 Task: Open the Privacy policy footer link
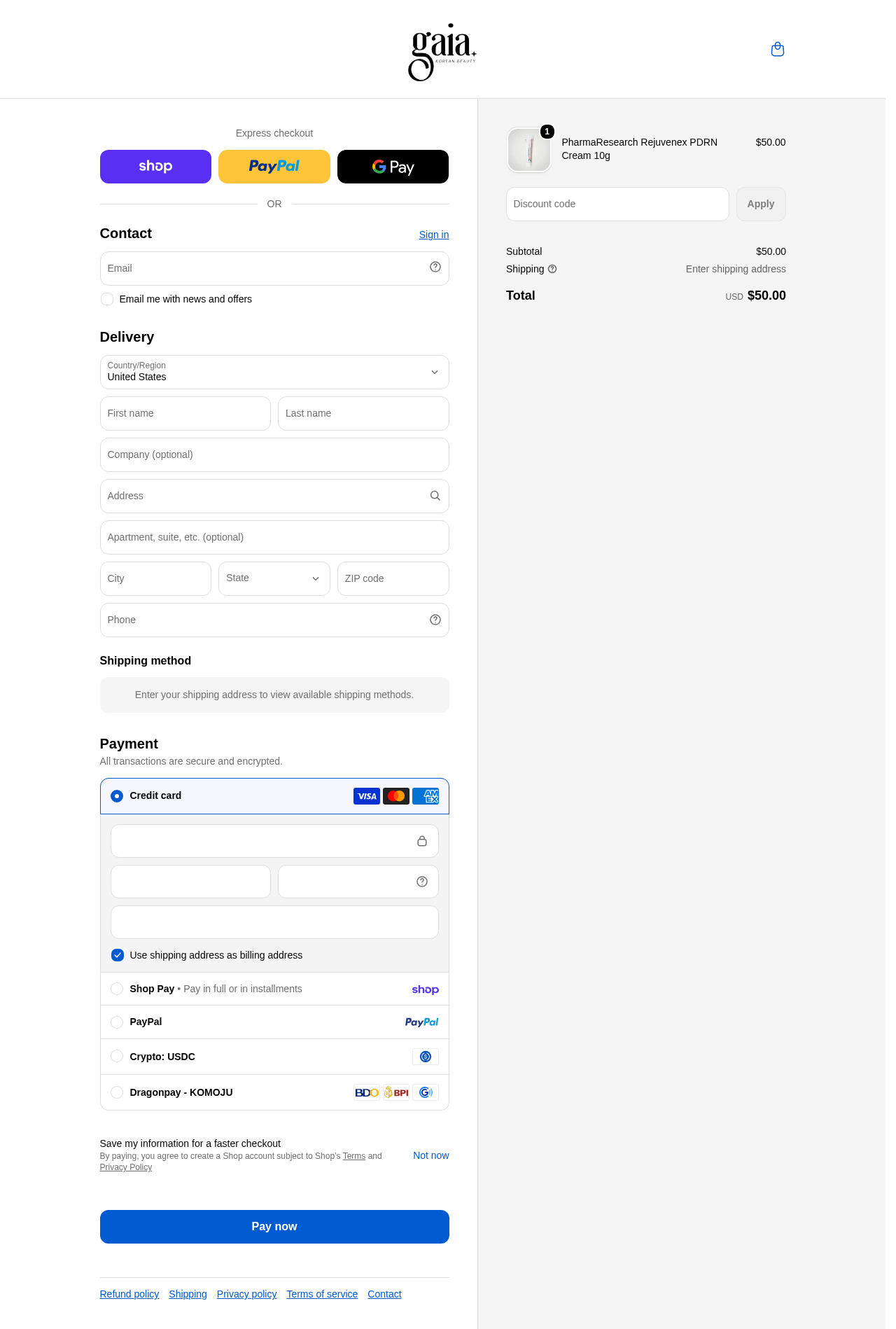click(x=246, y=1294)
